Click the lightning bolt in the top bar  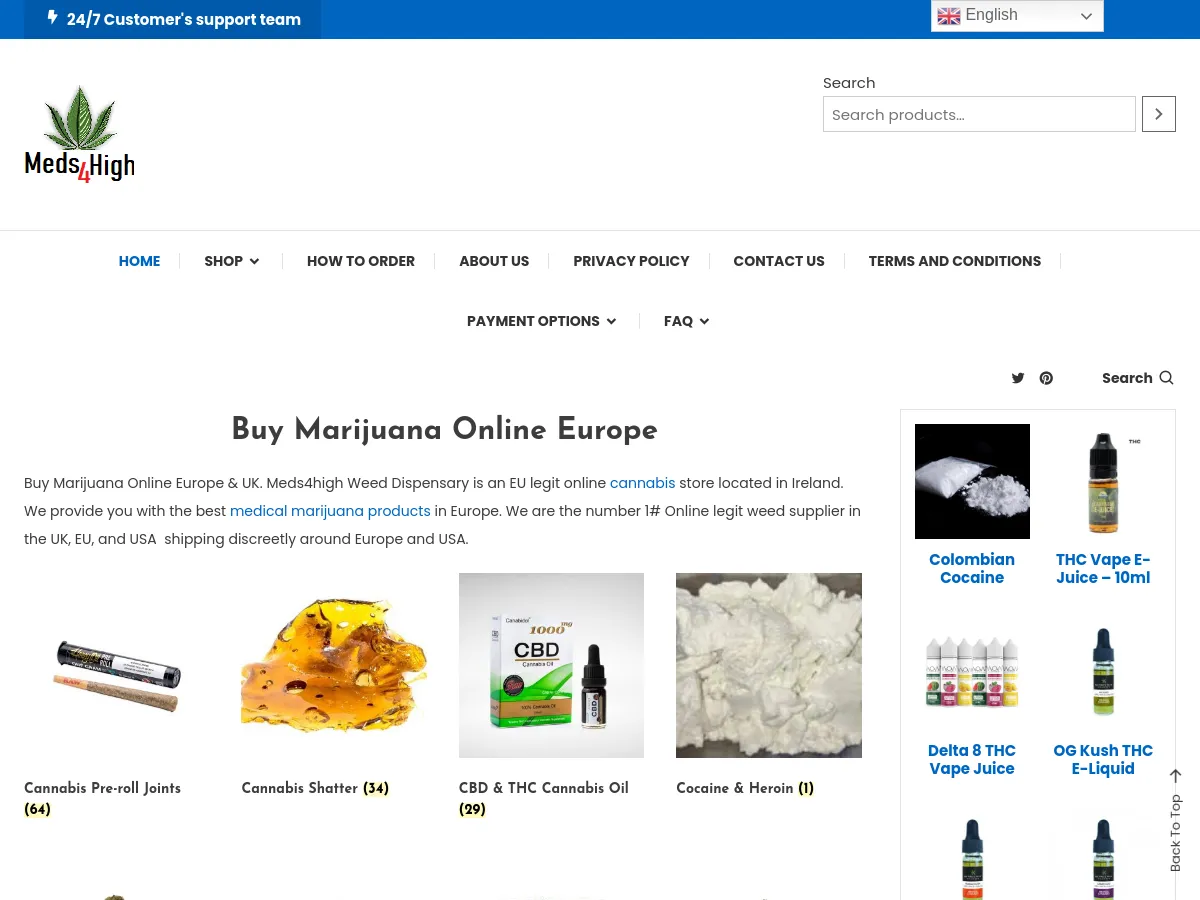click(52, 17)
